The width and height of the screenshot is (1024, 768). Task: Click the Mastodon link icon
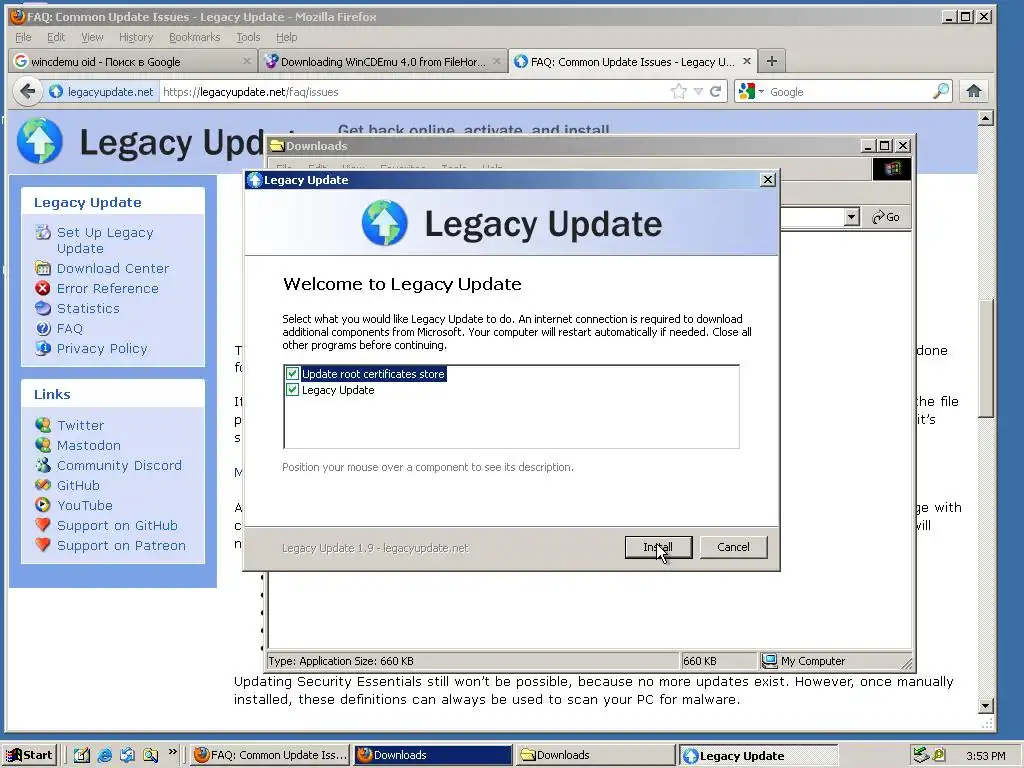pyautogui.click(x=43, y=445)
